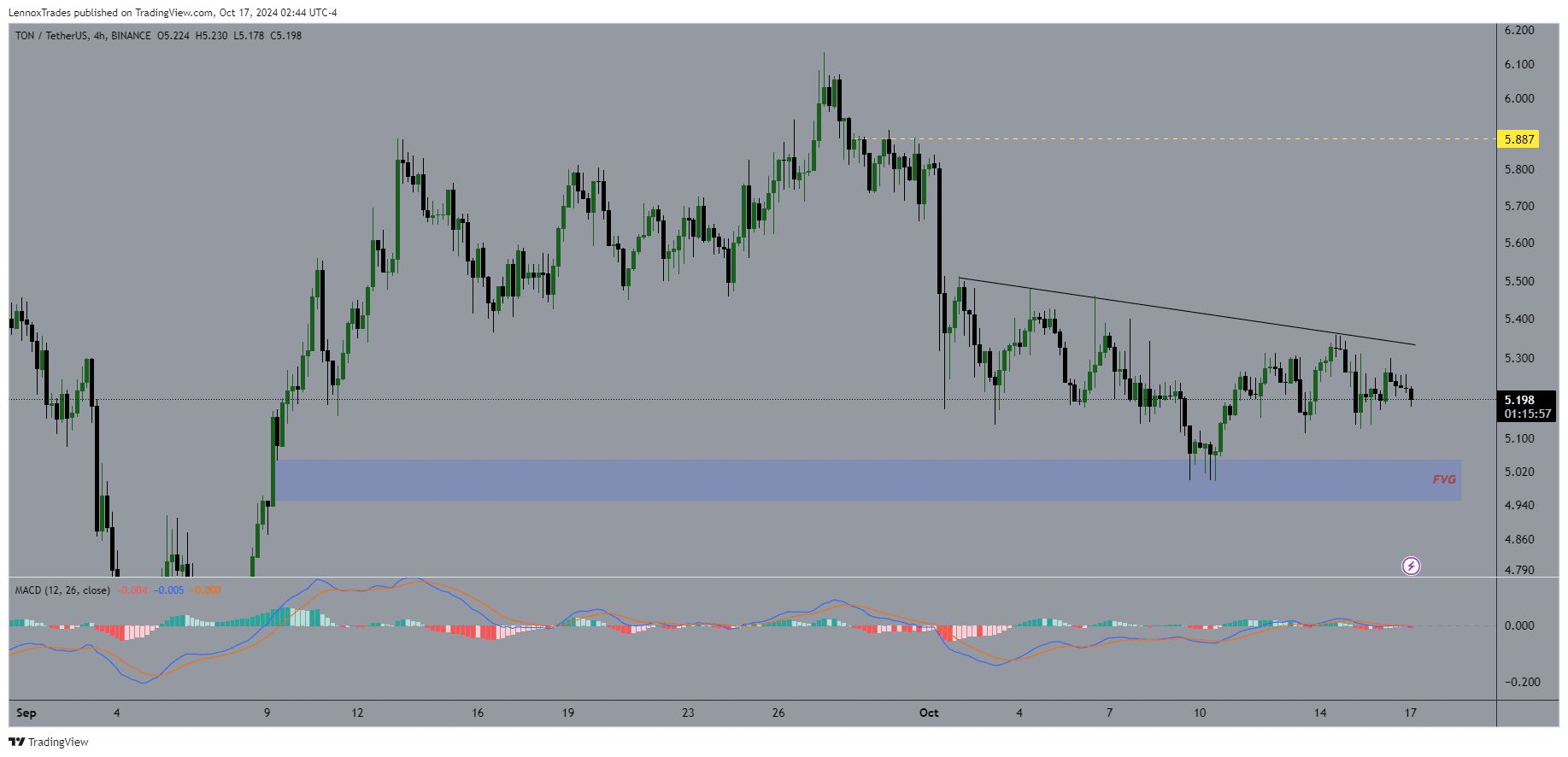Click the 4.860 price axis label
The height and width of the screenshot is (757, 1568).
pyautogui.click(x=1518, y=539)
